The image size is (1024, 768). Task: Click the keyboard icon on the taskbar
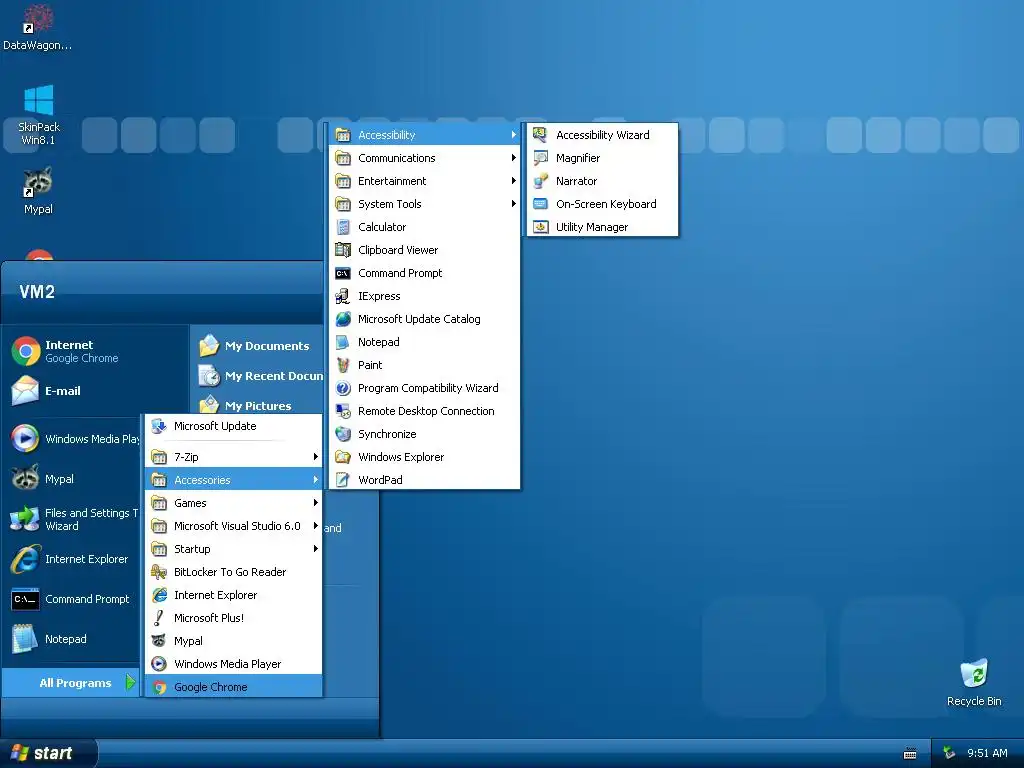tap(910, 754)
